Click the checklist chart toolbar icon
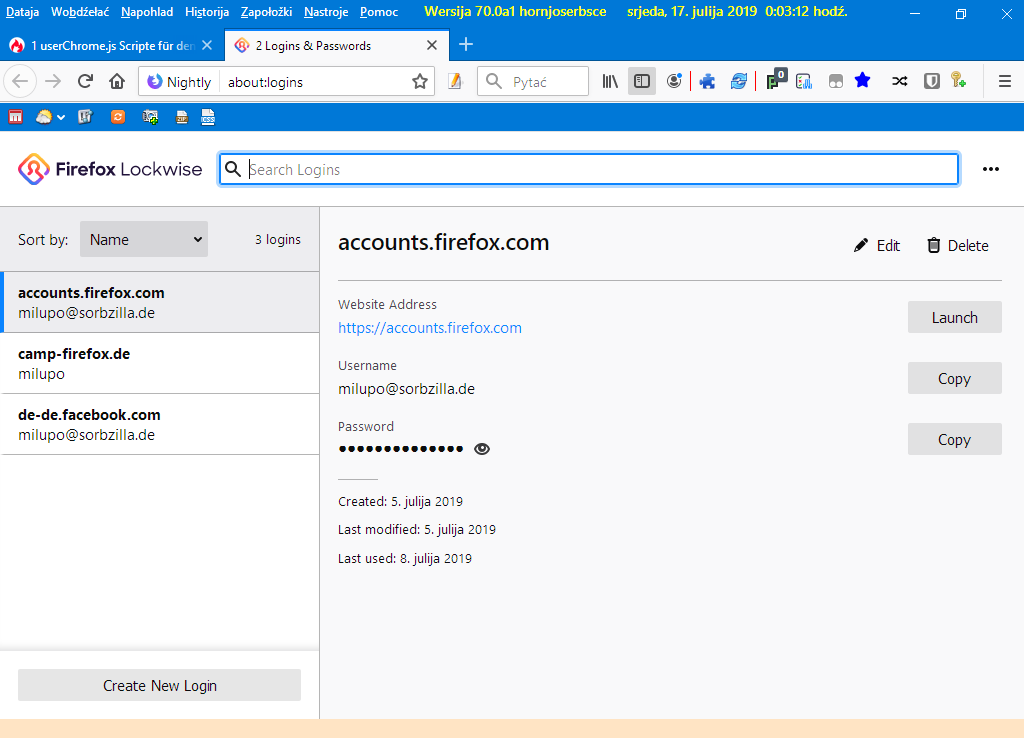Image resolution: width=1024 pixels, height=738 pixels. click(x=804, y=82)
